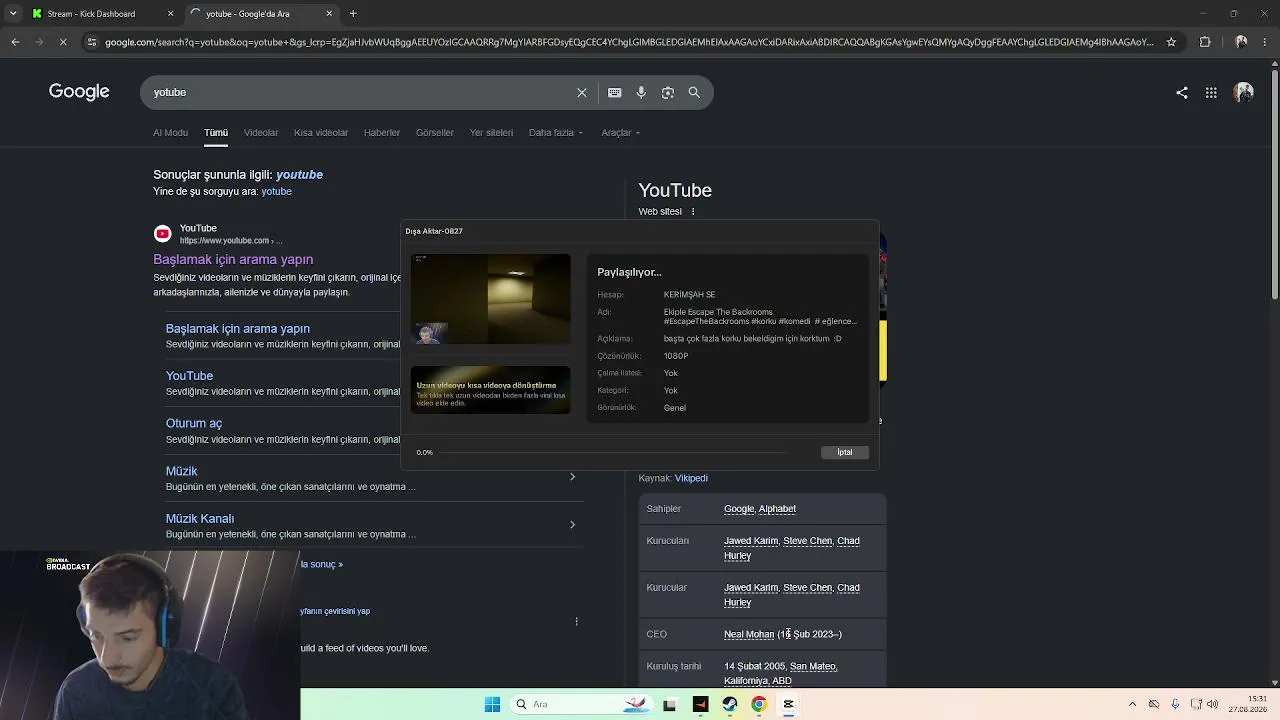Close the Stream - Kick Dashboard tab
This screenshot has width=1280, height=720.
pyautogui.click(x=170, y=14)
